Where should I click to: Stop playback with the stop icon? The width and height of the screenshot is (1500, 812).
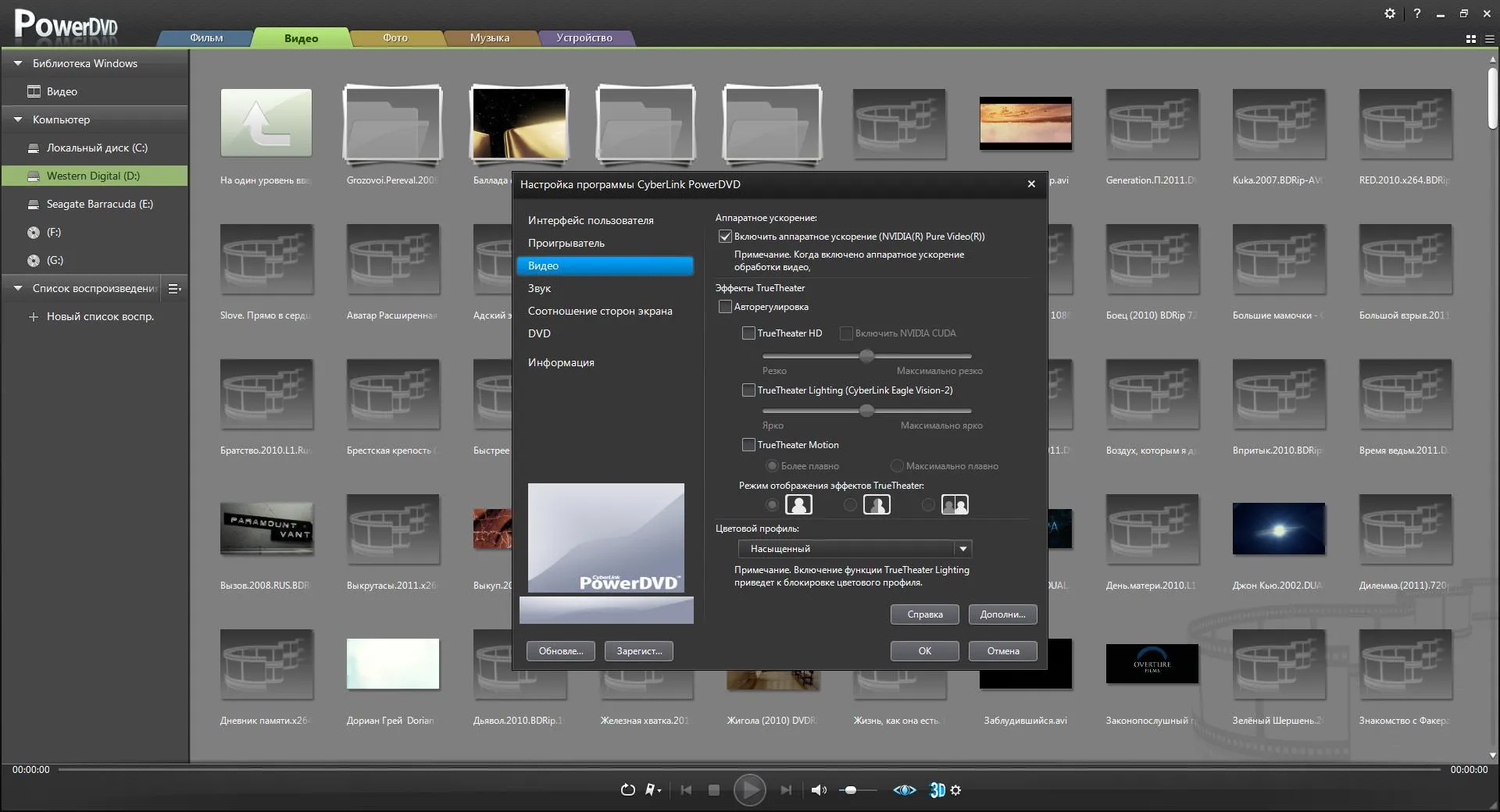(x=713, y=790)
